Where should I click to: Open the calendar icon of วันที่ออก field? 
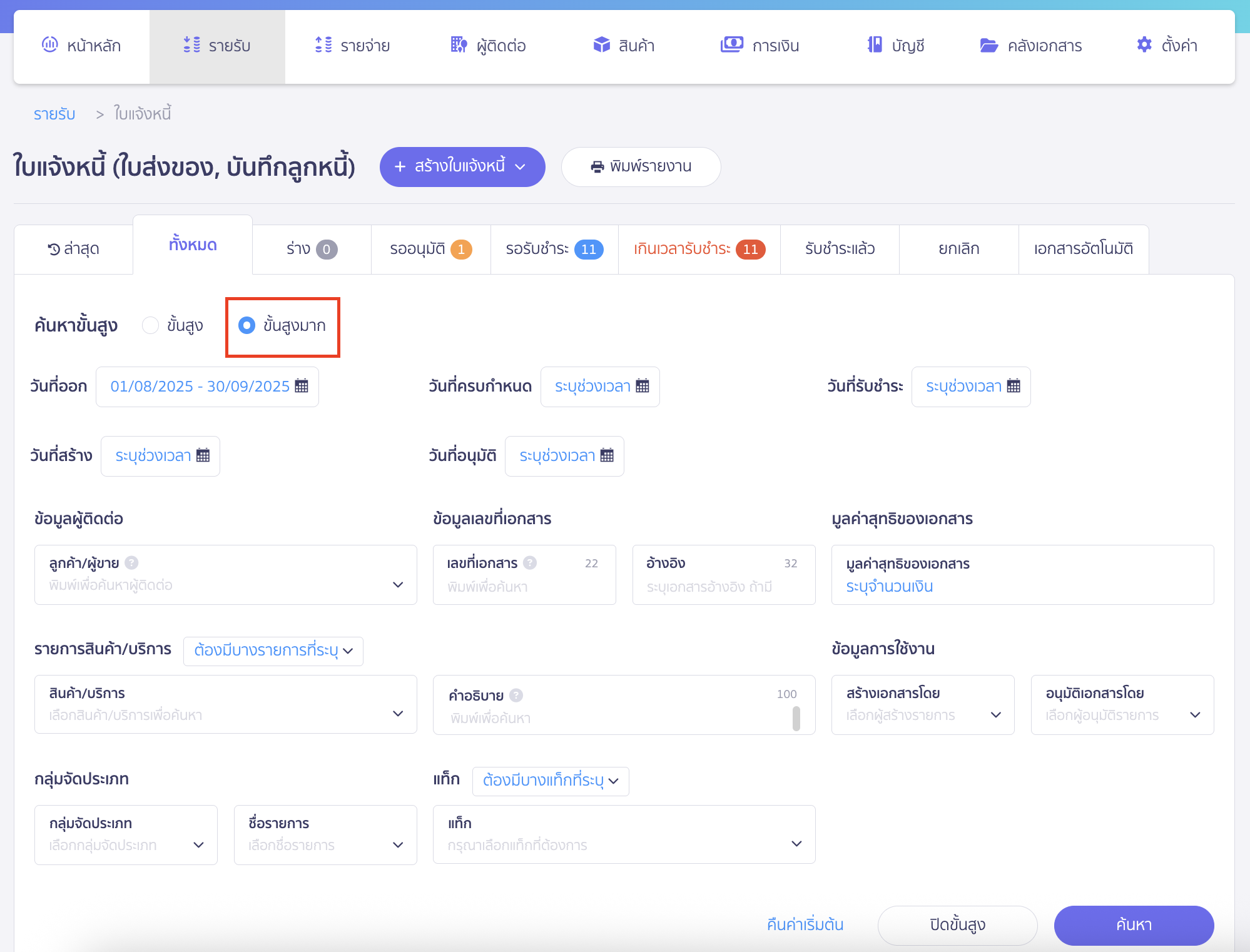(x=302, y=386)
